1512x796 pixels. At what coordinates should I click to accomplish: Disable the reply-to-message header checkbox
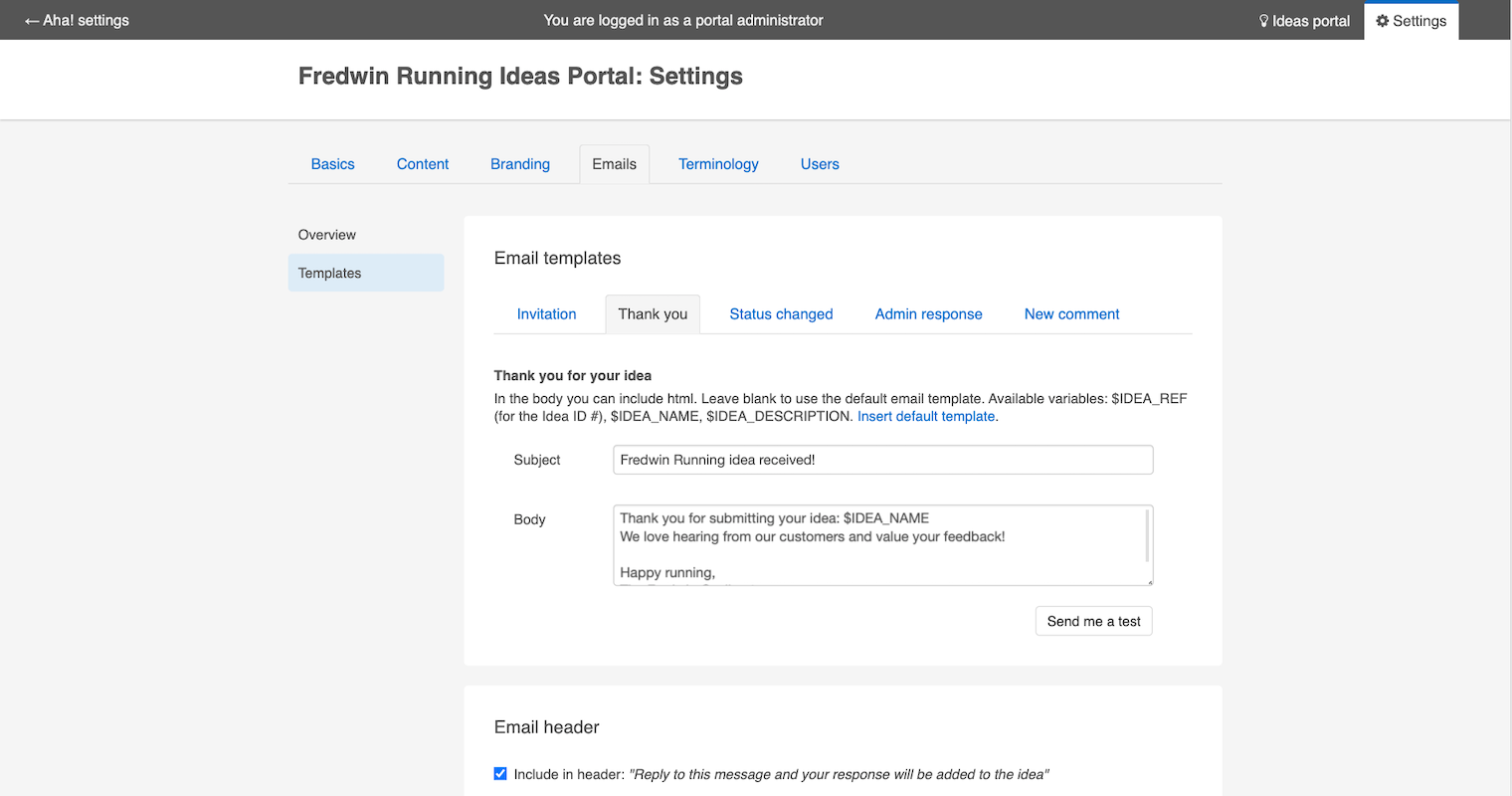pyautogui.click(x=499, y=773)
